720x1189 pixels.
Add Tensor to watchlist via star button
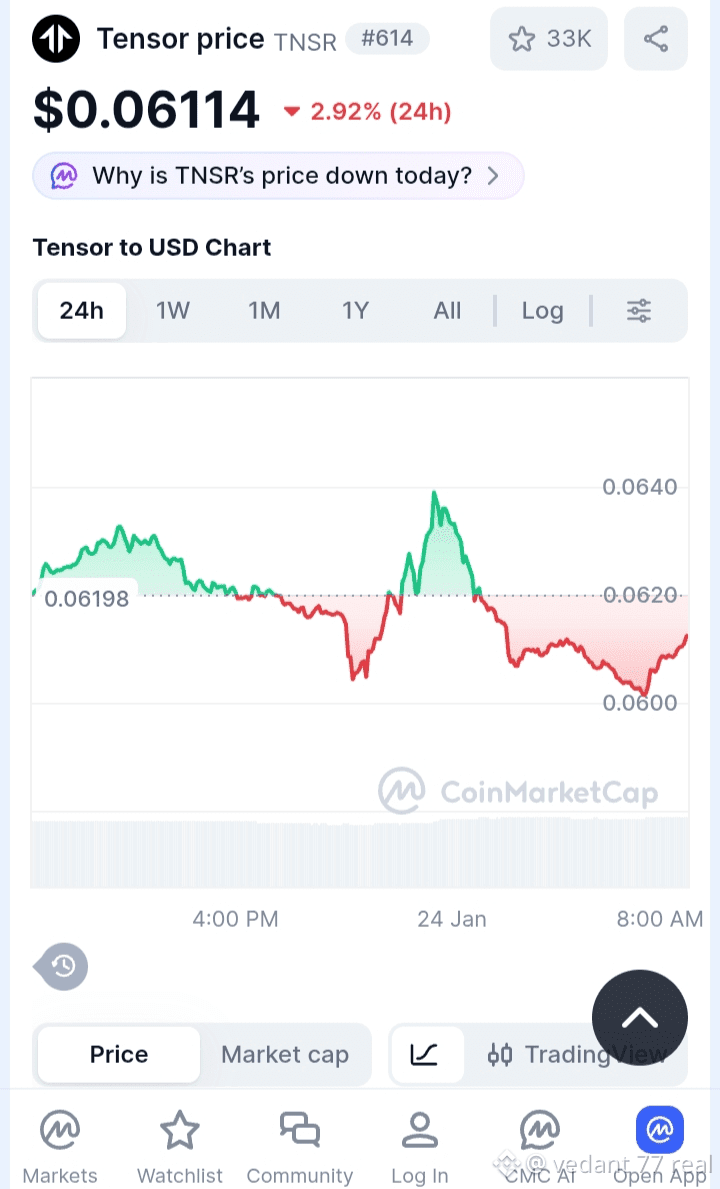[549, 39]
